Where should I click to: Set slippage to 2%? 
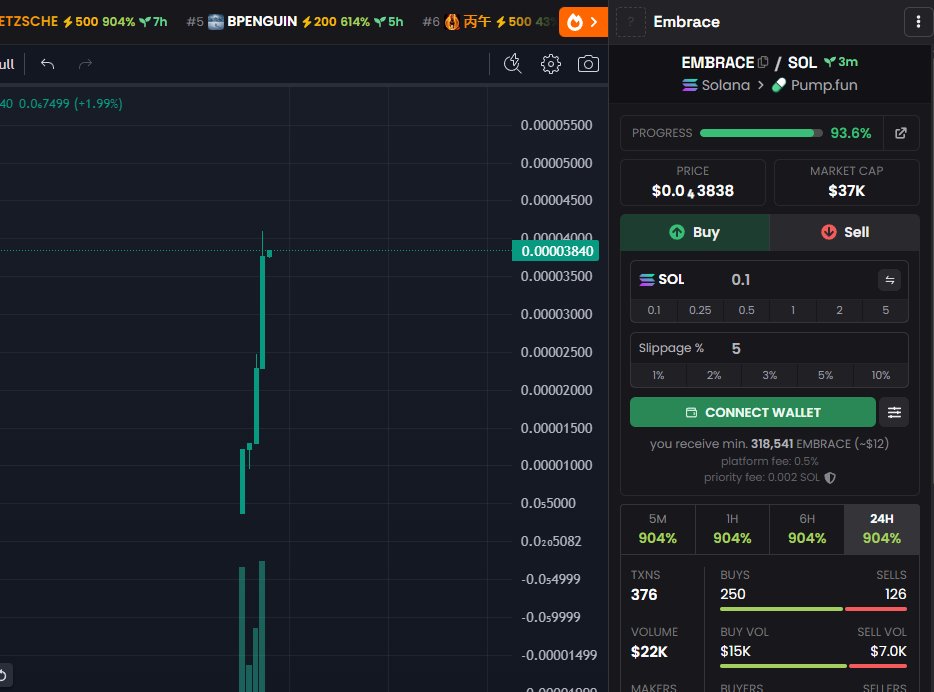point(714,375)
